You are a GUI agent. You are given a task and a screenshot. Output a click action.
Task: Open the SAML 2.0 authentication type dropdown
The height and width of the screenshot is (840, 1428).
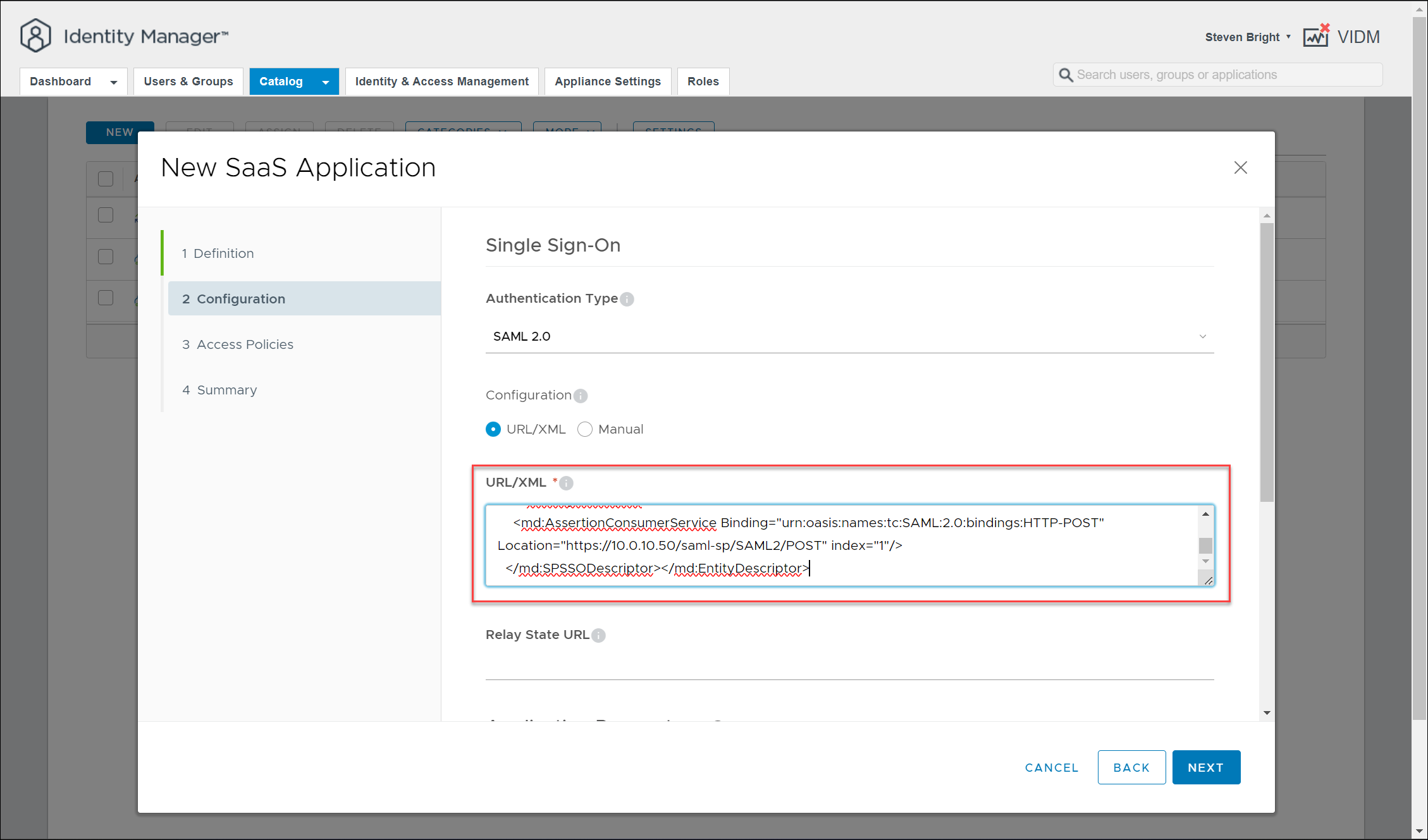click(x=849, y=336)
